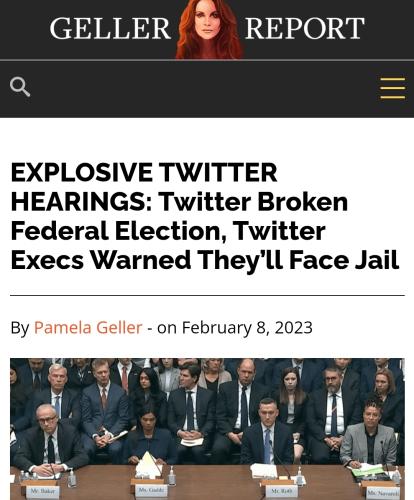The image size is (414, 500).
Task: Click the Mr. Roth nameplate in photo
Action: (279, 491)
